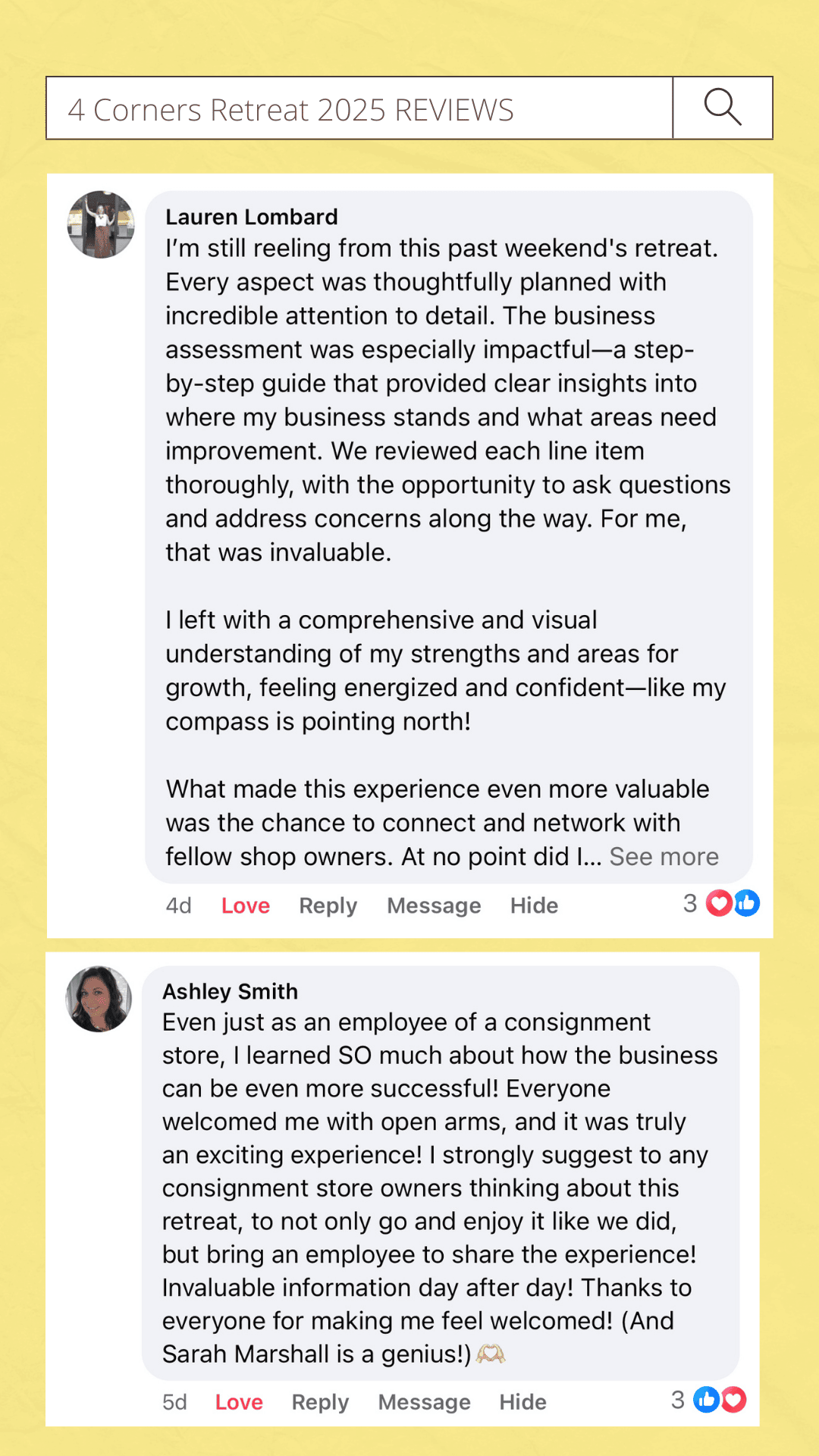Message Ashley Smith from her comment
Image resolution: width=819 pixels, height=1456 pixels.
coord(424,1402)
